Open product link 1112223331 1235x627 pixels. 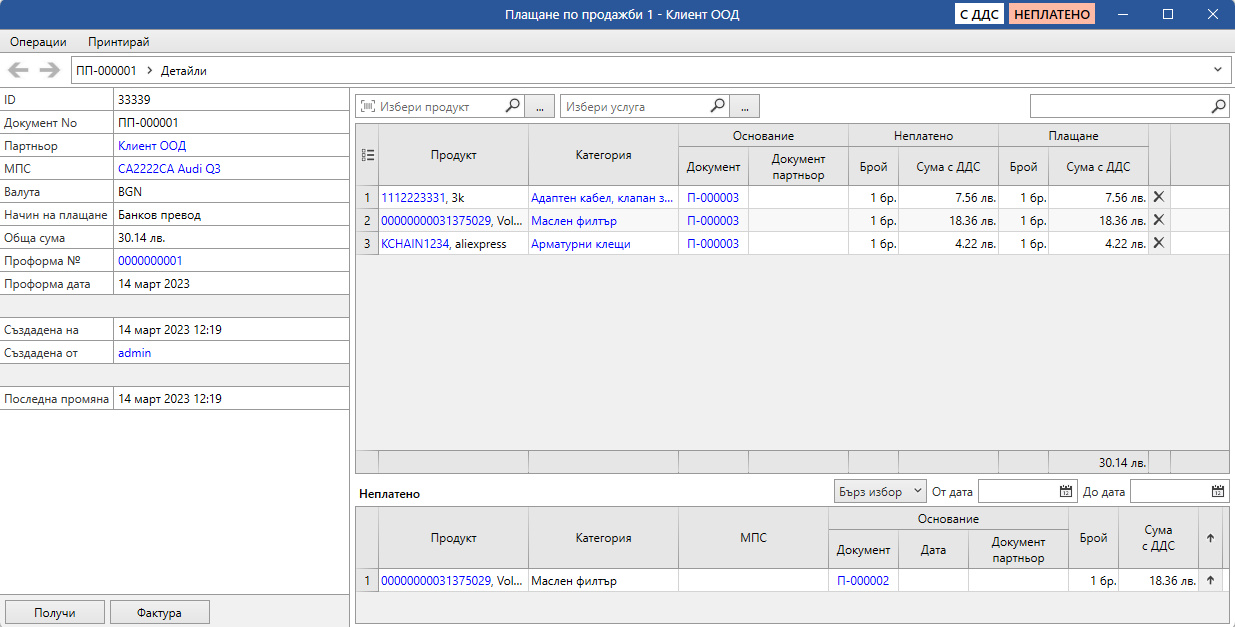pyautogui.click(x=414, y=198)
